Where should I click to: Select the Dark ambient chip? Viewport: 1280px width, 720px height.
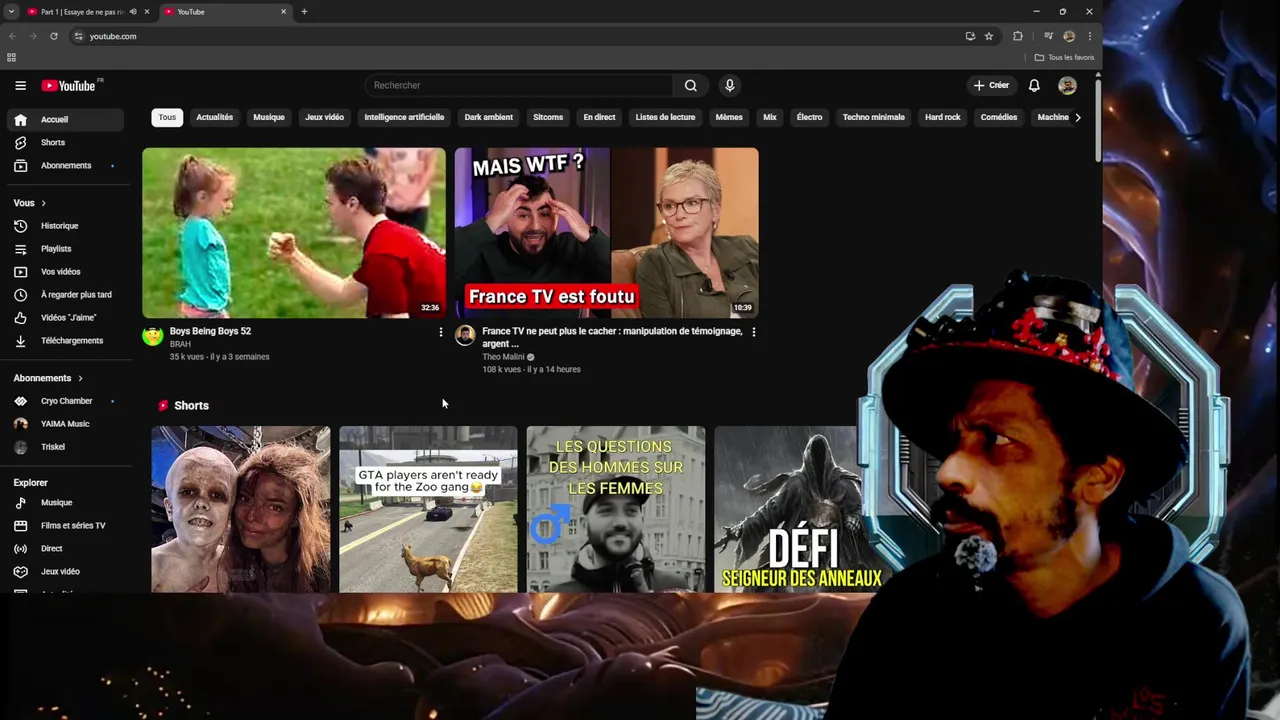click(489, 118)
